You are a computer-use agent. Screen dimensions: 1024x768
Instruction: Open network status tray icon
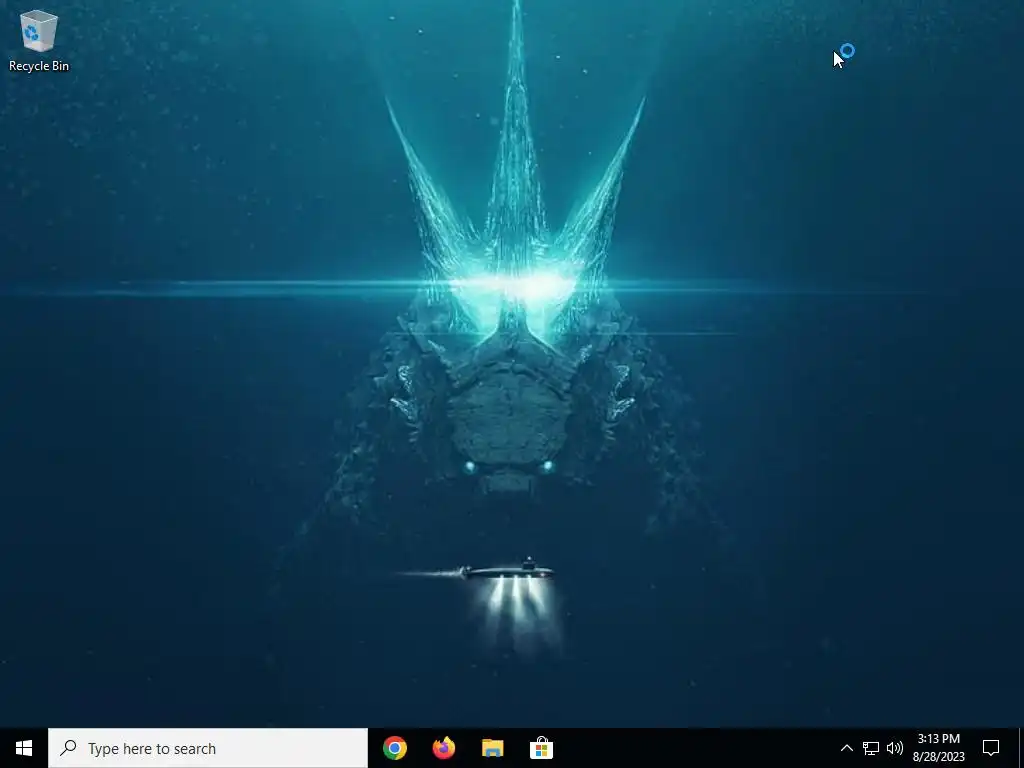coord(871,748)
